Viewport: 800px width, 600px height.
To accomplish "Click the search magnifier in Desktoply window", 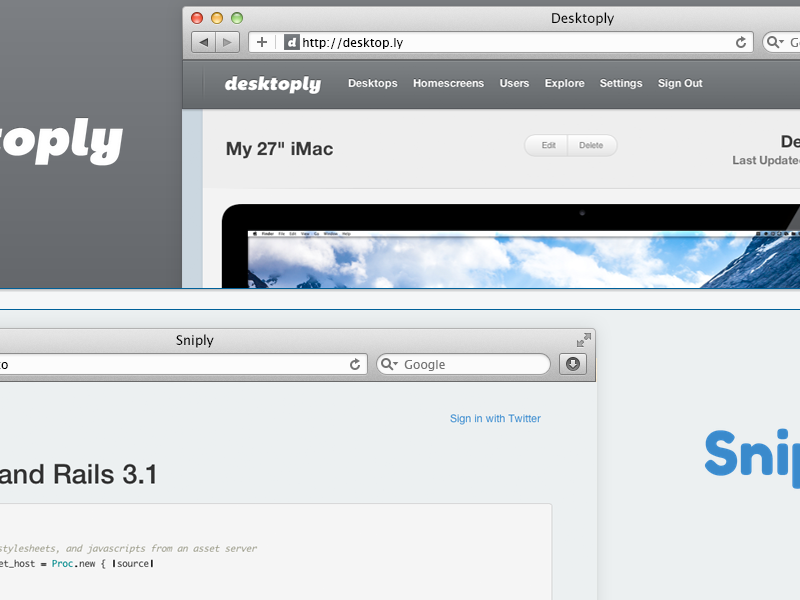I will 774,42.
